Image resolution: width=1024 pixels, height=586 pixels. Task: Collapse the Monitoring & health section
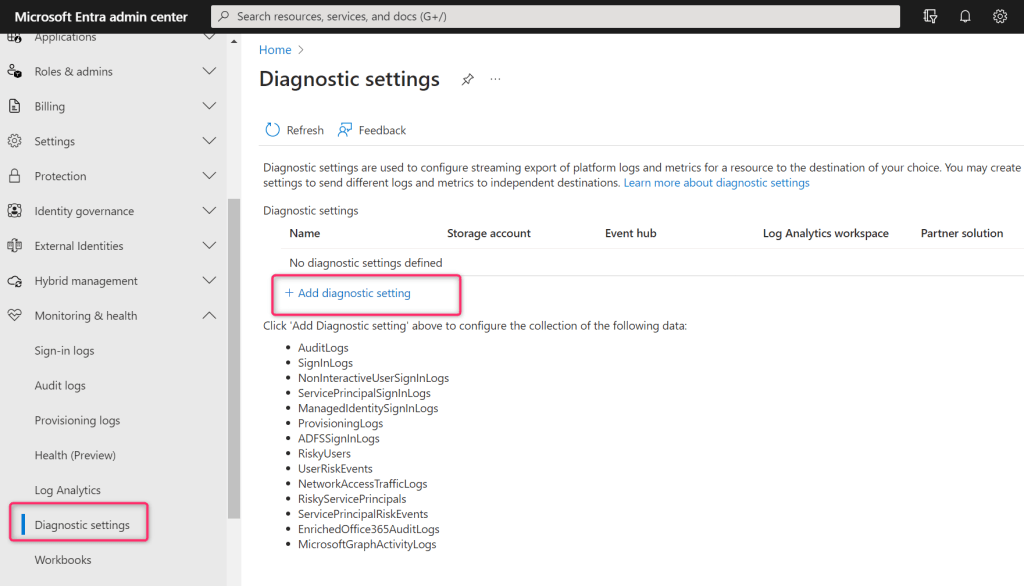pos(209,316)
